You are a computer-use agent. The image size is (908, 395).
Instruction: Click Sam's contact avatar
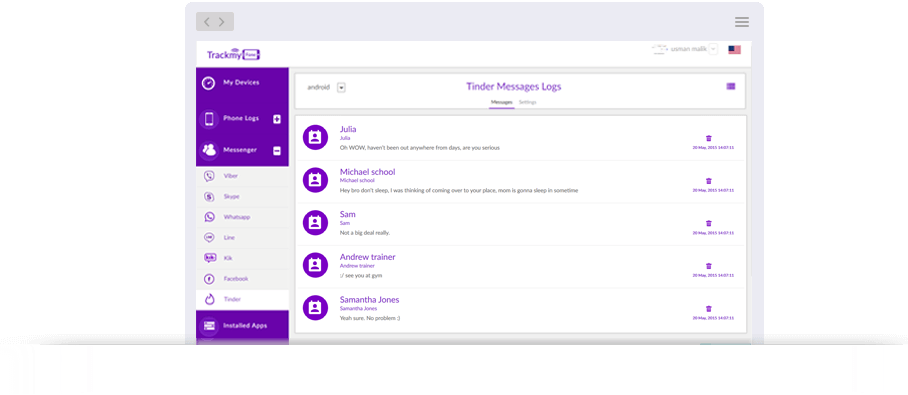(x=315, y=222)
